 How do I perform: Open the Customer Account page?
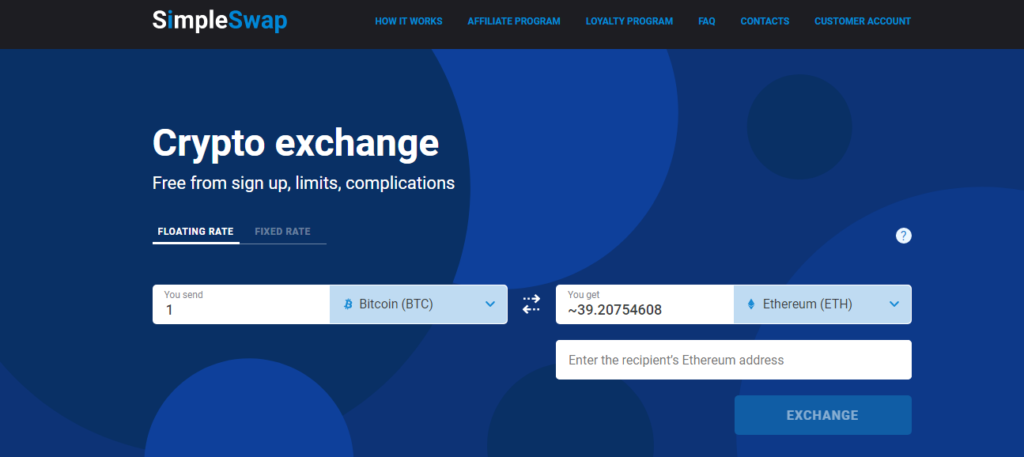[x=862, y=22]
